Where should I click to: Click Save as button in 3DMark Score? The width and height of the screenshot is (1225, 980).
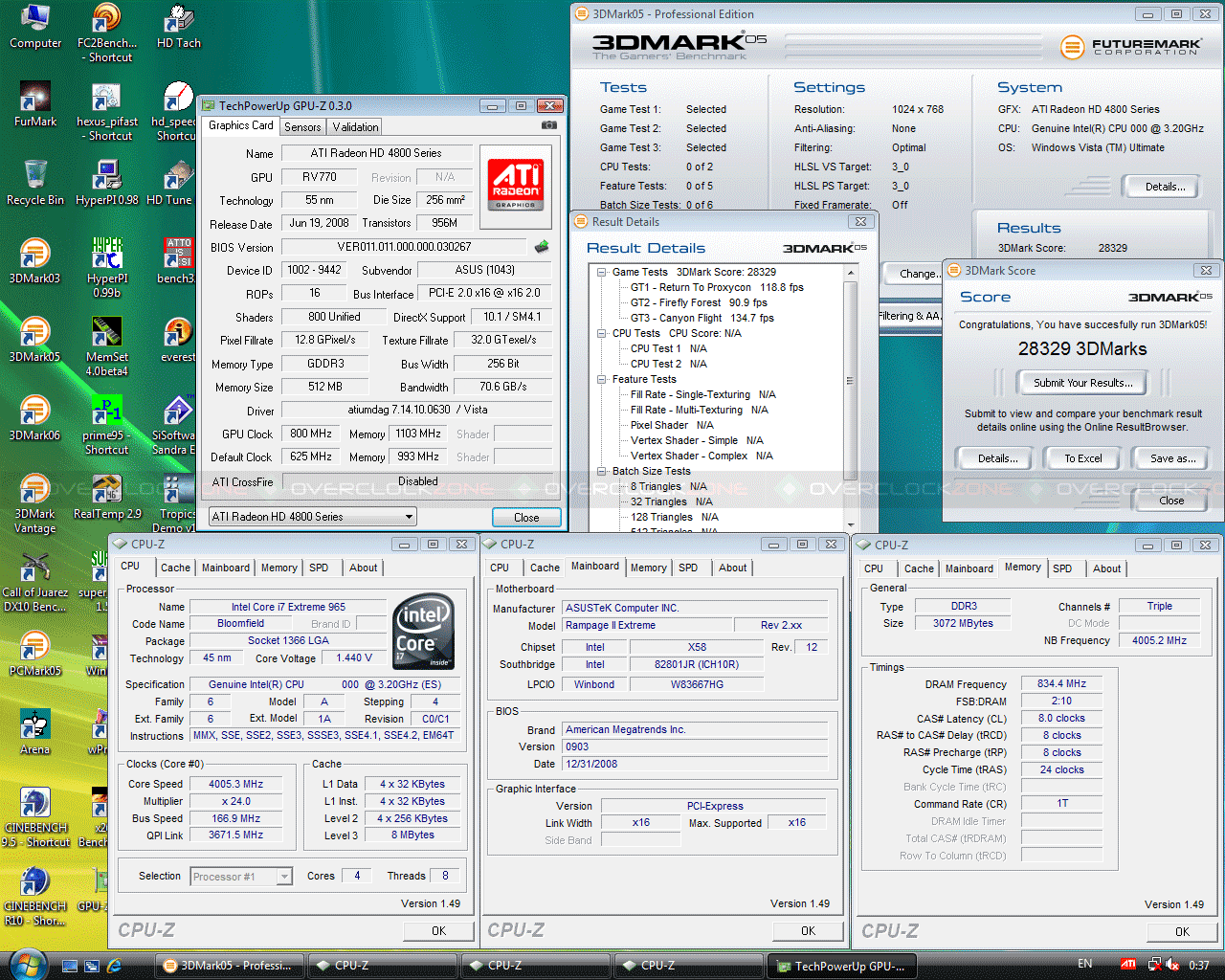tap(1172, 458)
